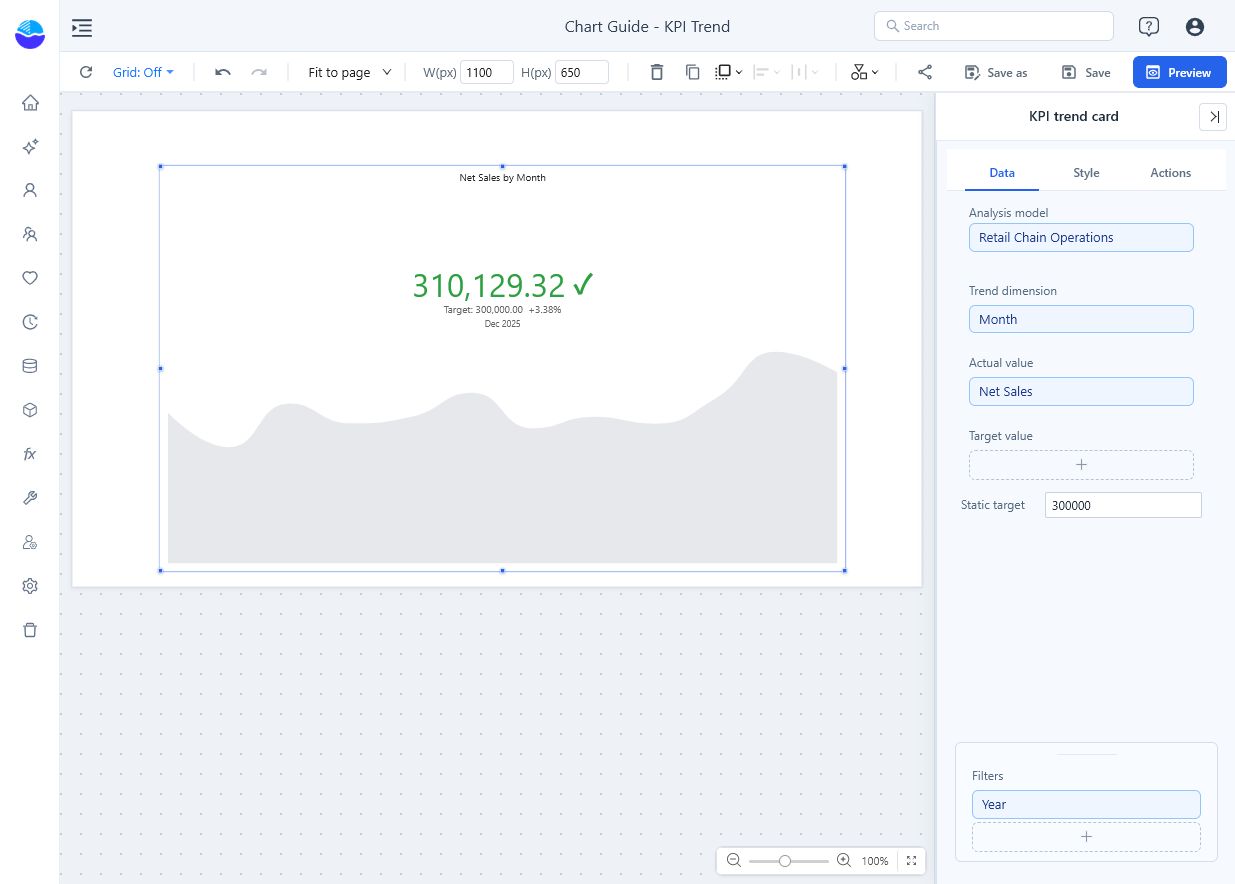Open the user settings sidebar icon
Viewport: 1235px width, 884px height.
[x=30, y=542]
